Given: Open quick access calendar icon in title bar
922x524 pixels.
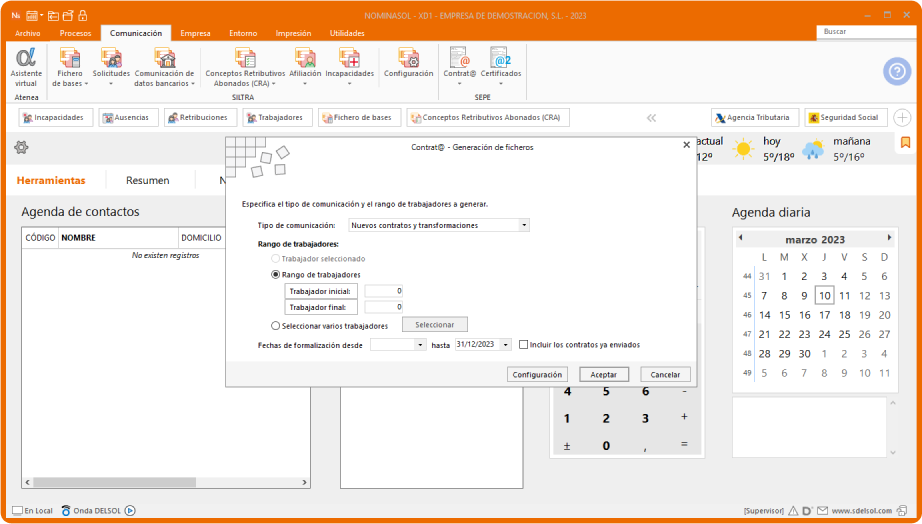Looking at the screenshot, I should 32,15.
